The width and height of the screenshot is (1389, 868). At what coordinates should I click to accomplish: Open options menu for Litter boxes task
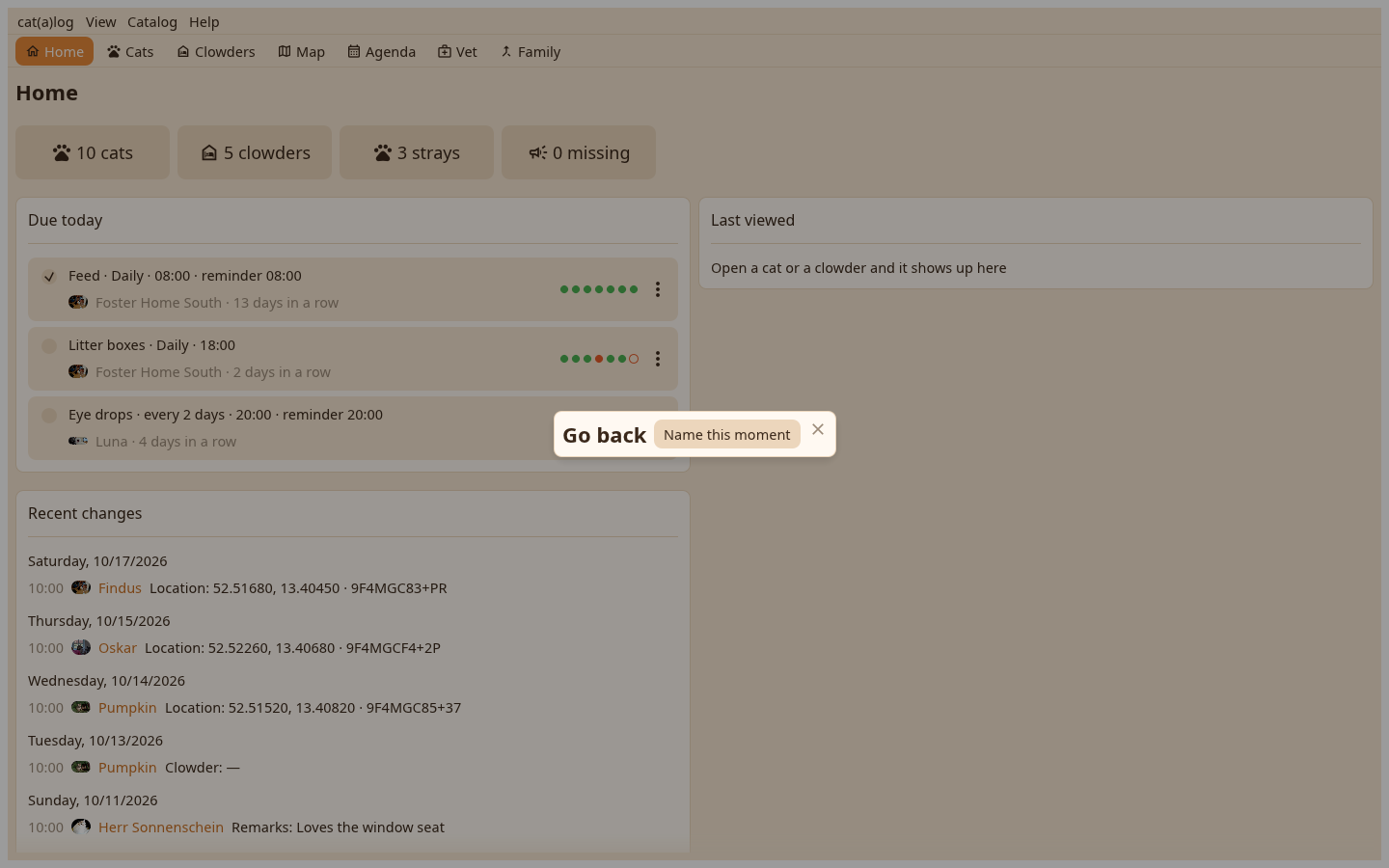[658, 359]
